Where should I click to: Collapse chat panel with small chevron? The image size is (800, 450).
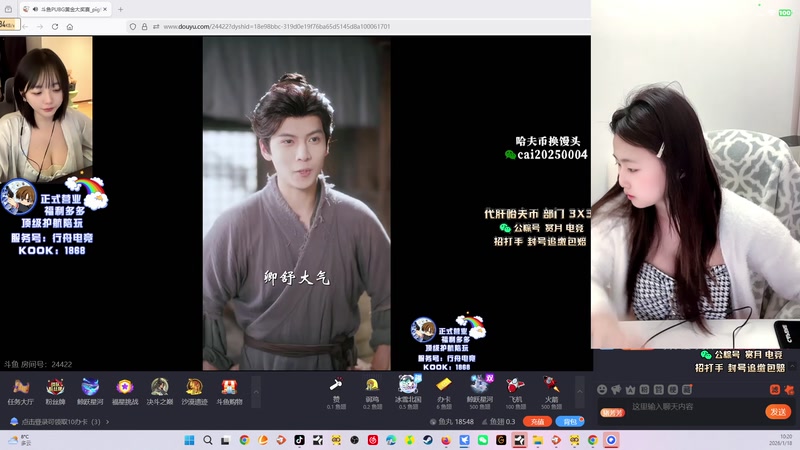(x=792, y=367)
